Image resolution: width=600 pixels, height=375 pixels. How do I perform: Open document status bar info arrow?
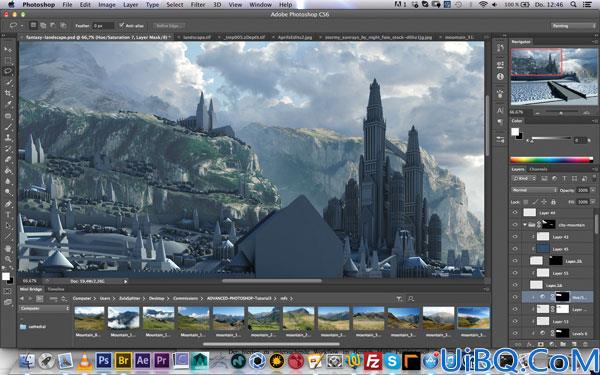tap(126, 282)
